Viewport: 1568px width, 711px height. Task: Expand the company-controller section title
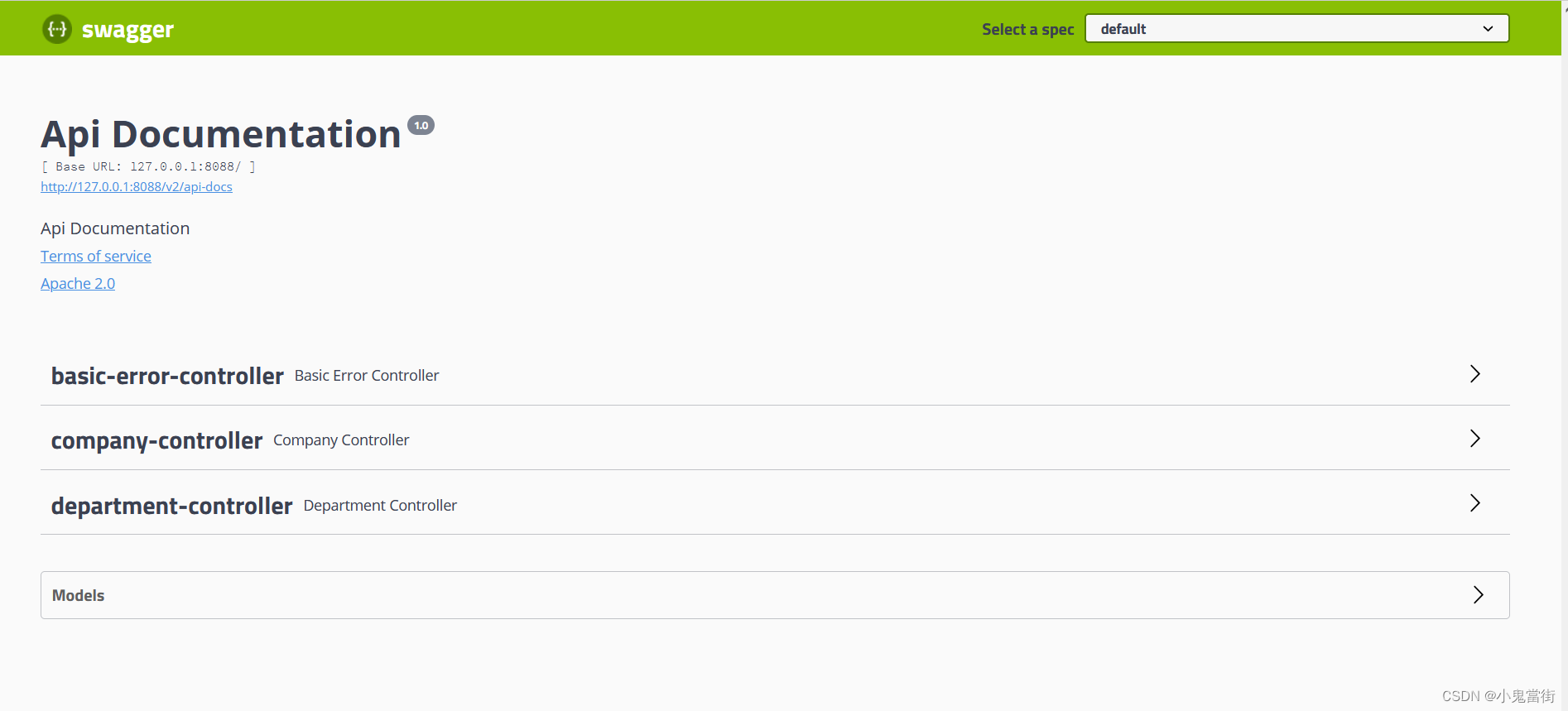point(156,440)
